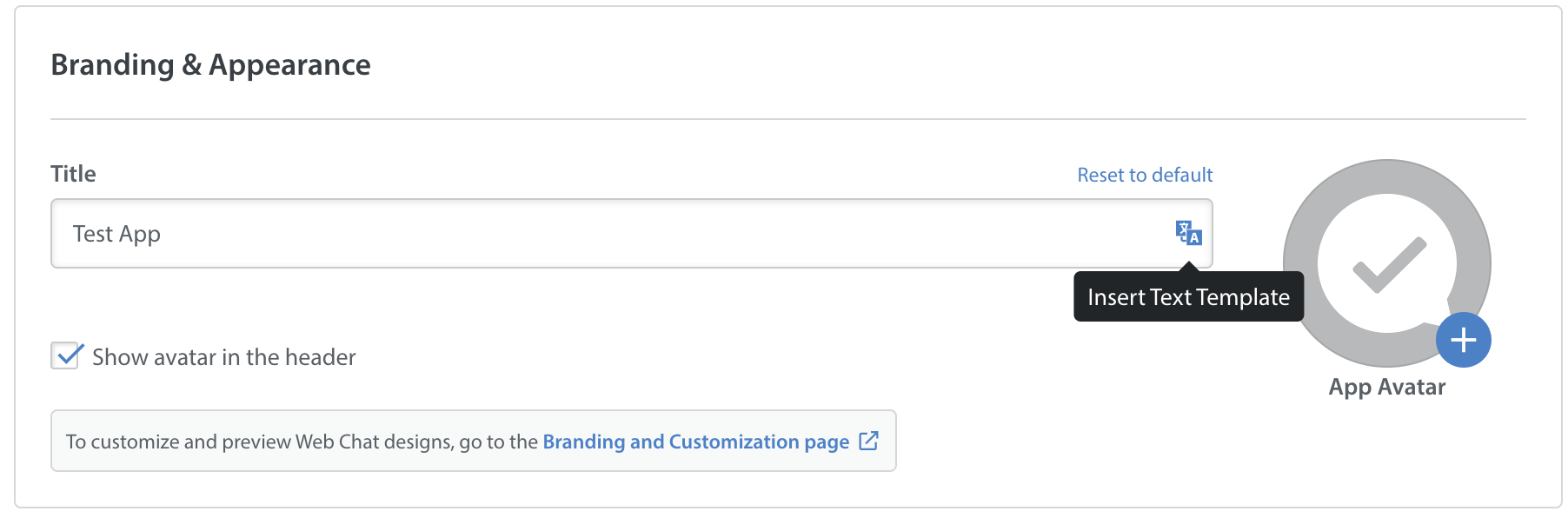Click the blue plus button on avatar
The image size is (1568, 518).
1463,340
